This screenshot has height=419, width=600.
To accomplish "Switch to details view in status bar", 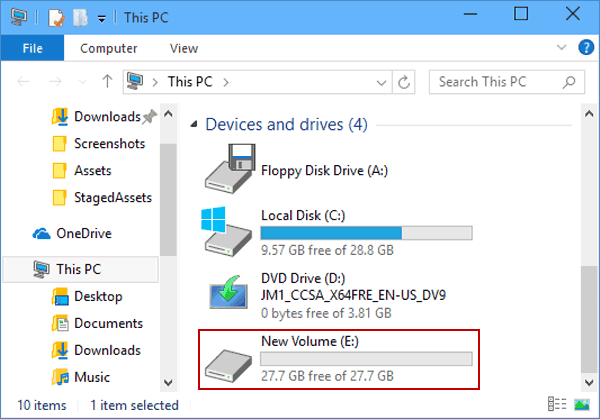I will 557,404.
